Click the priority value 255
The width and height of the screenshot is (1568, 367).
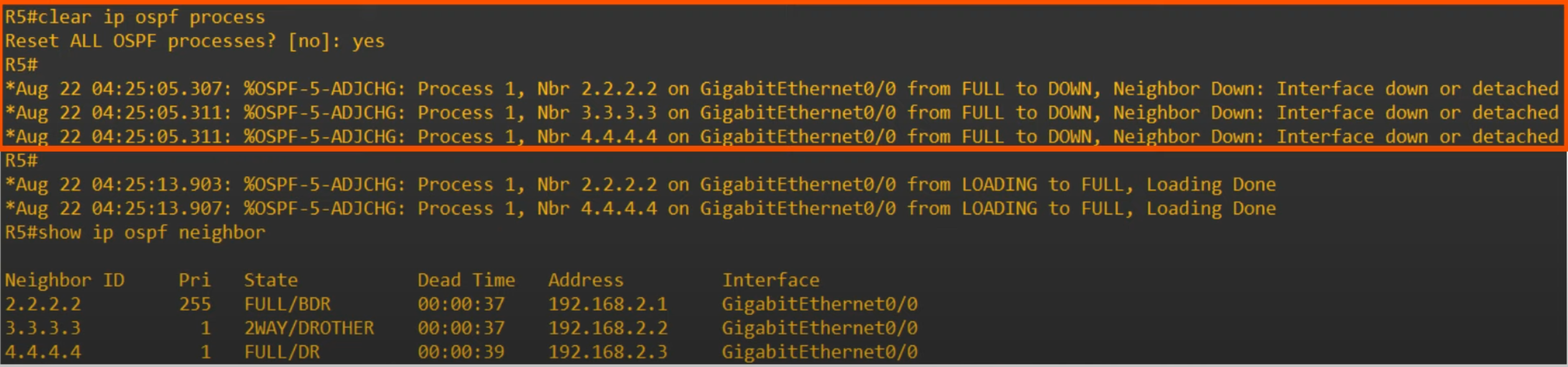pos(195,304)
